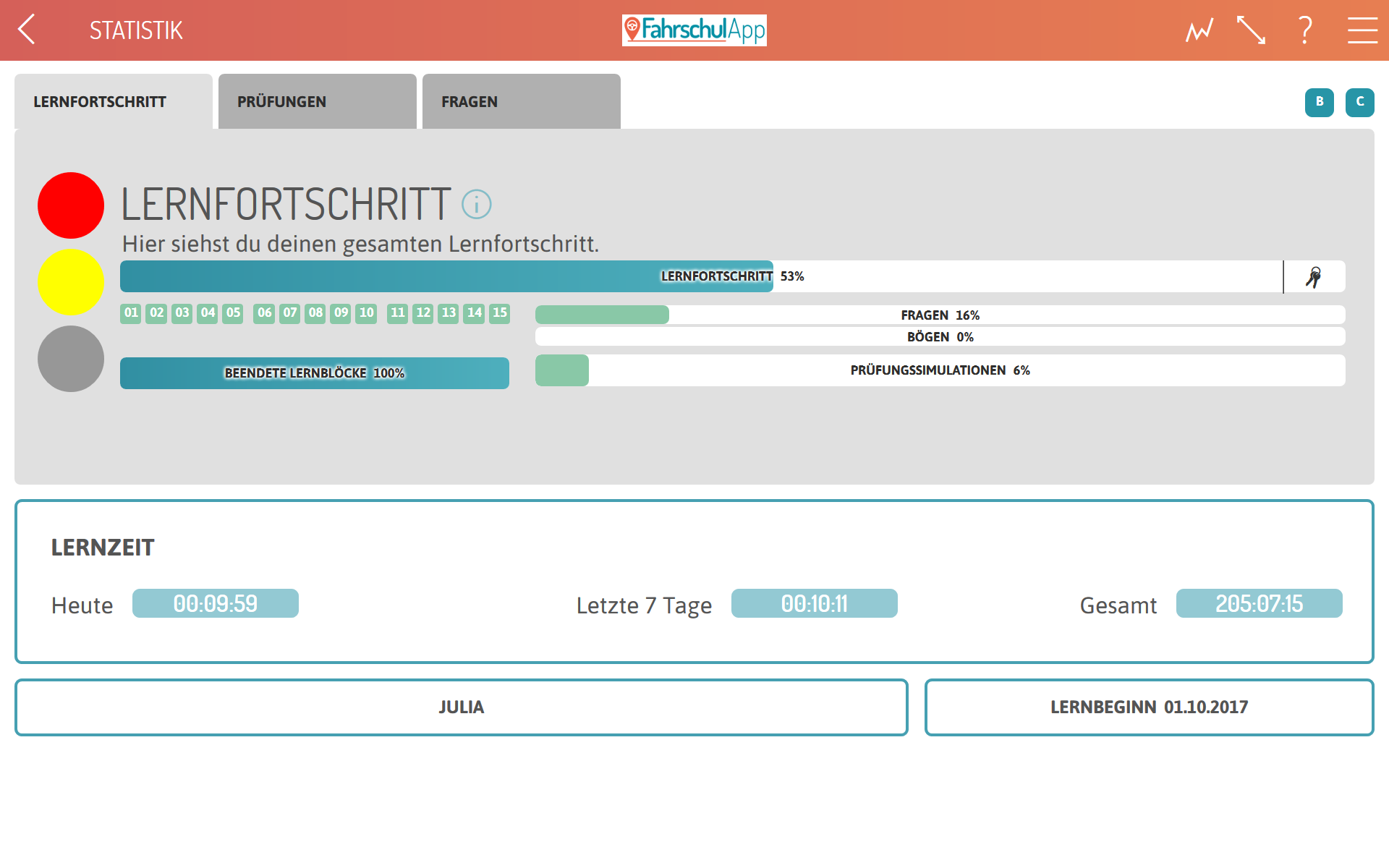This screenshot has height=868, width=1389.
Task: Click the red traffic light circle
Action: tap(71, 205)
